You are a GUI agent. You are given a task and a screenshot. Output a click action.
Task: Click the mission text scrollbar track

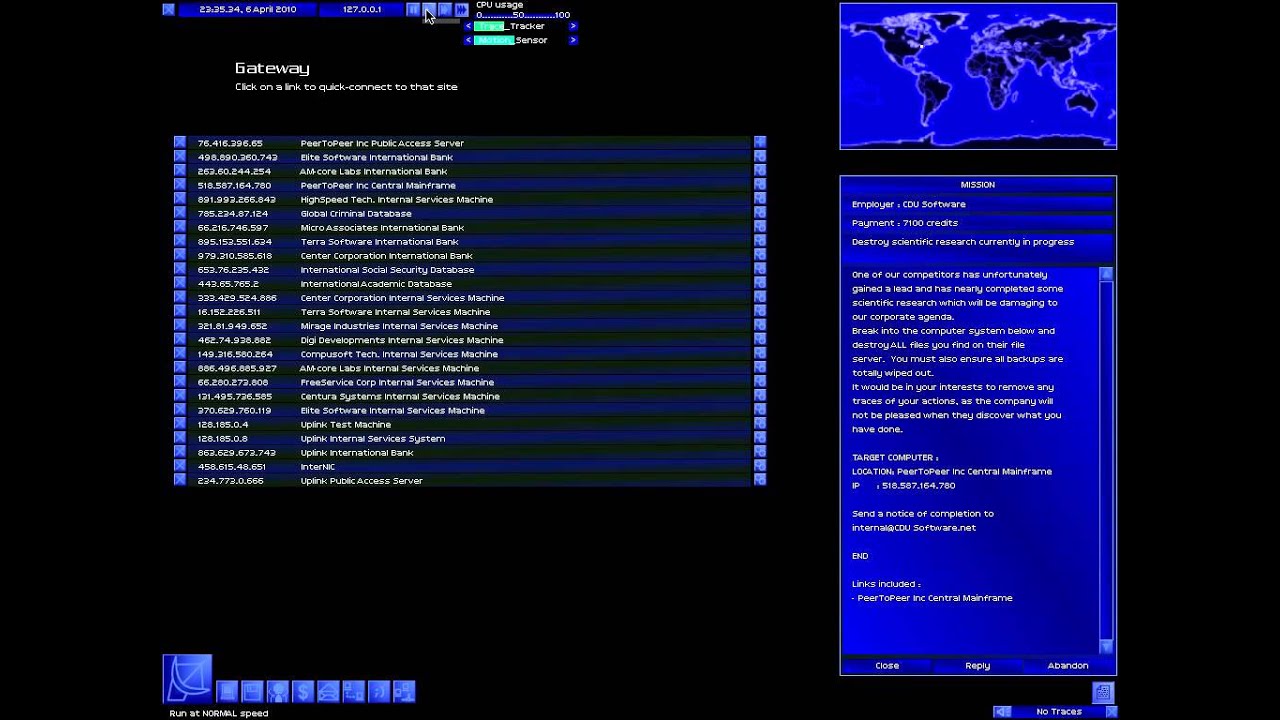(1106, 460)
